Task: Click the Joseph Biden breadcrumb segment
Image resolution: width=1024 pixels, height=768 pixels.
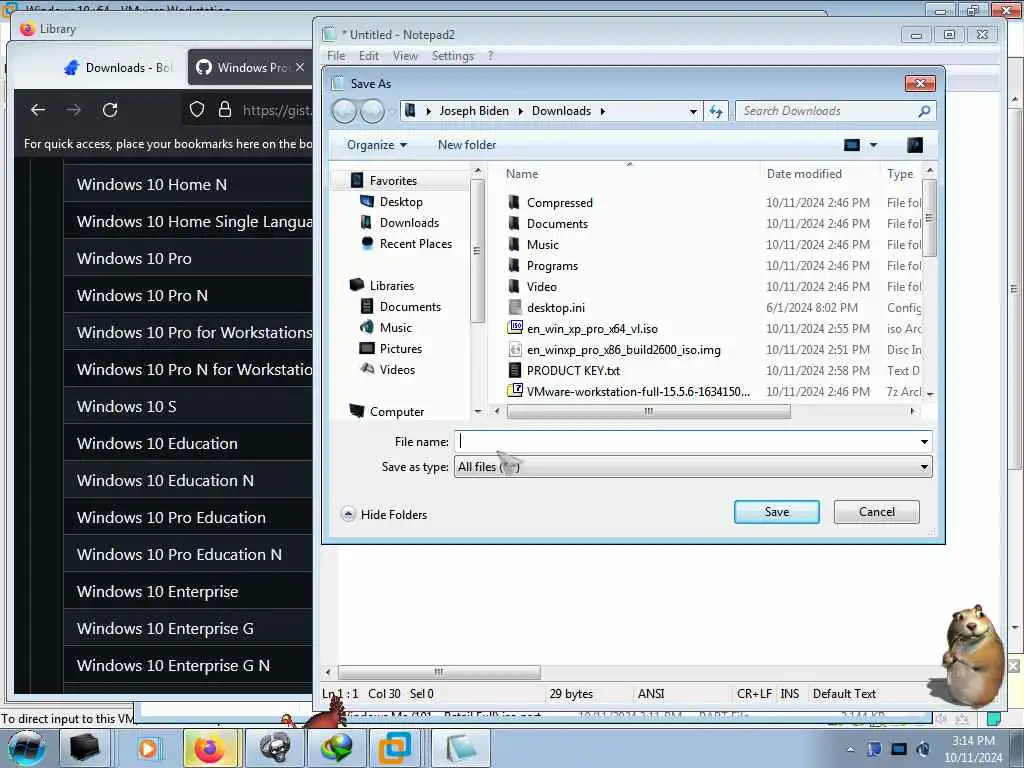Action: tap(473, 111)
